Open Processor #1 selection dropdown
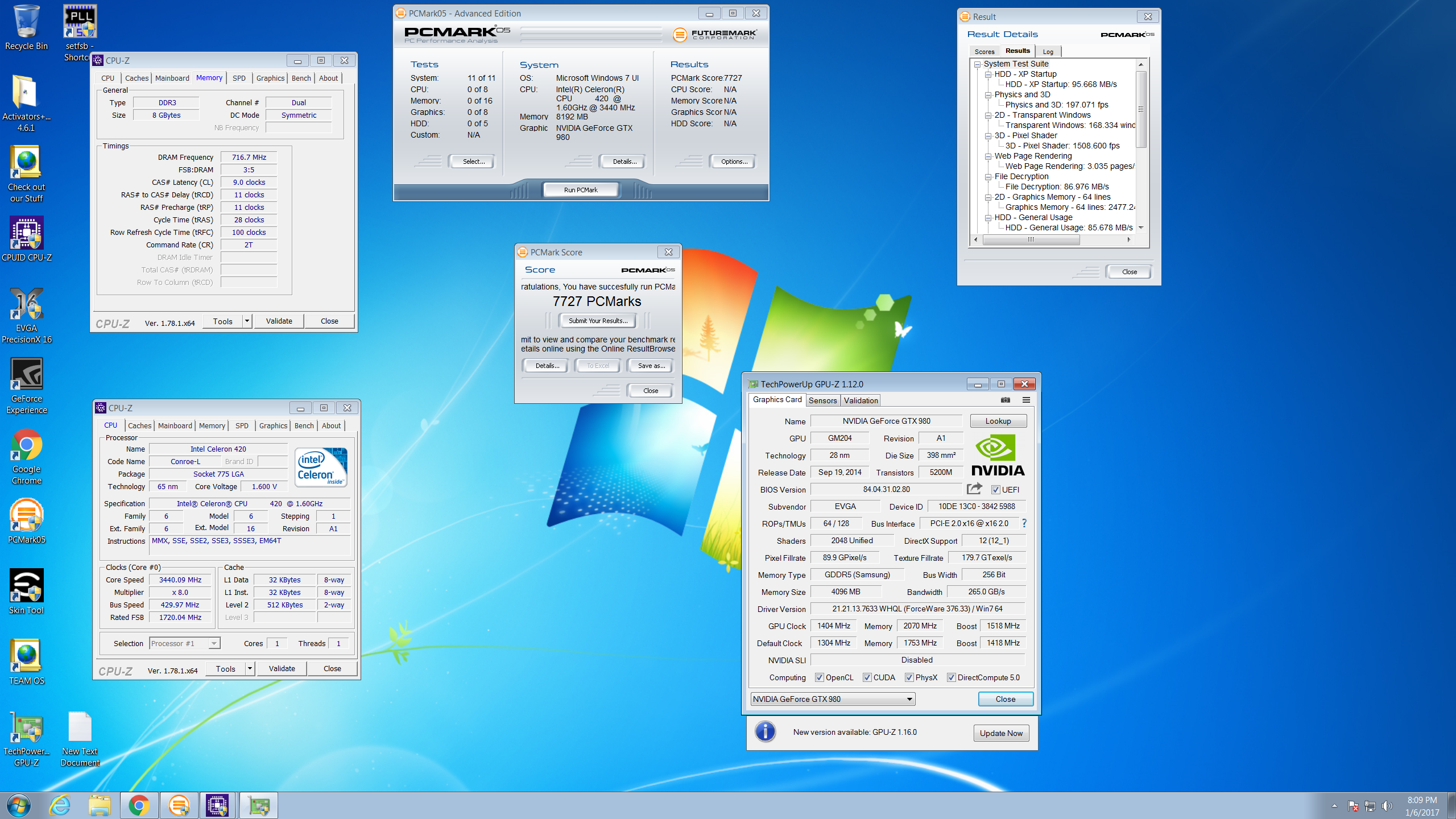The image size is (1456, 819). tap(184, 643)
